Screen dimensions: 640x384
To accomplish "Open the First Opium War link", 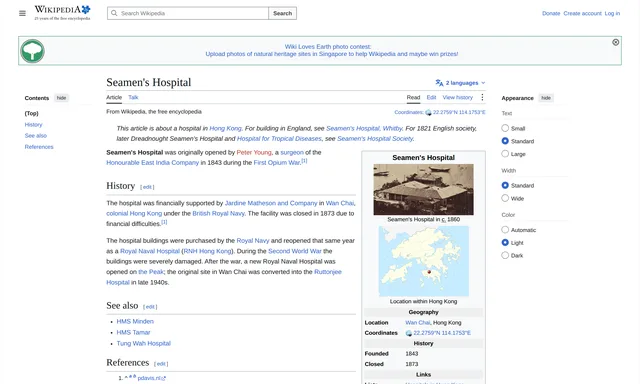I will pyautogui.click(x=277, y=162).
